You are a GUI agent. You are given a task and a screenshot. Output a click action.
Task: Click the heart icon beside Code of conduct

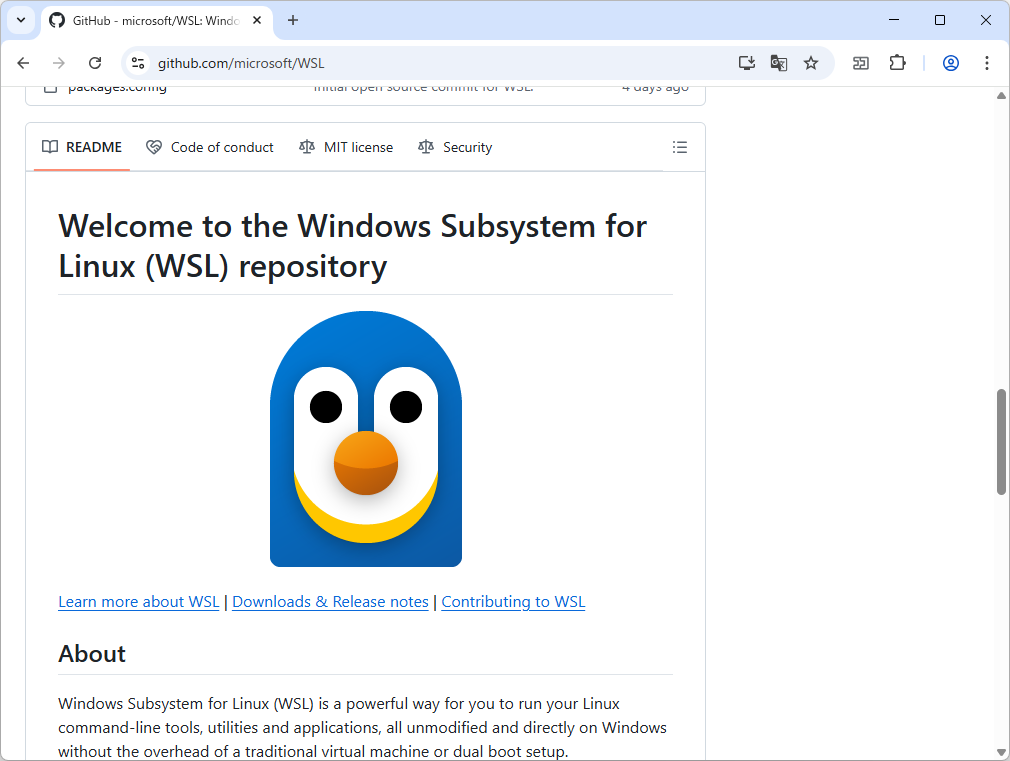(154, 147)
